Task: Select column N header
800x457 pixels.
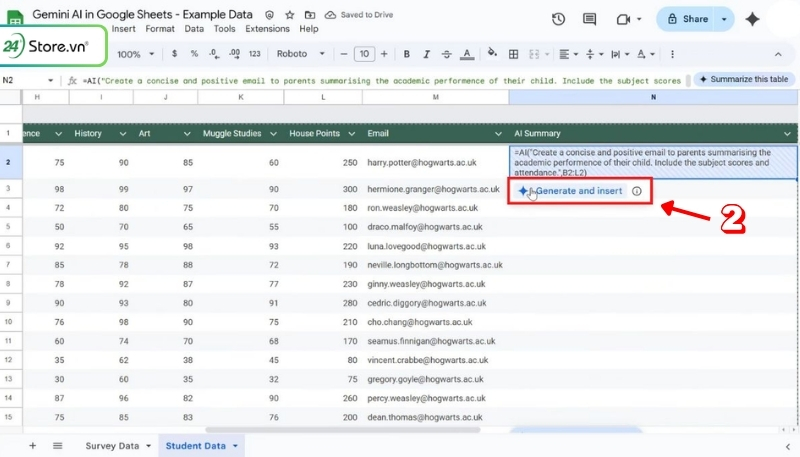Action: pyautogui.click(x=653, y=97)
